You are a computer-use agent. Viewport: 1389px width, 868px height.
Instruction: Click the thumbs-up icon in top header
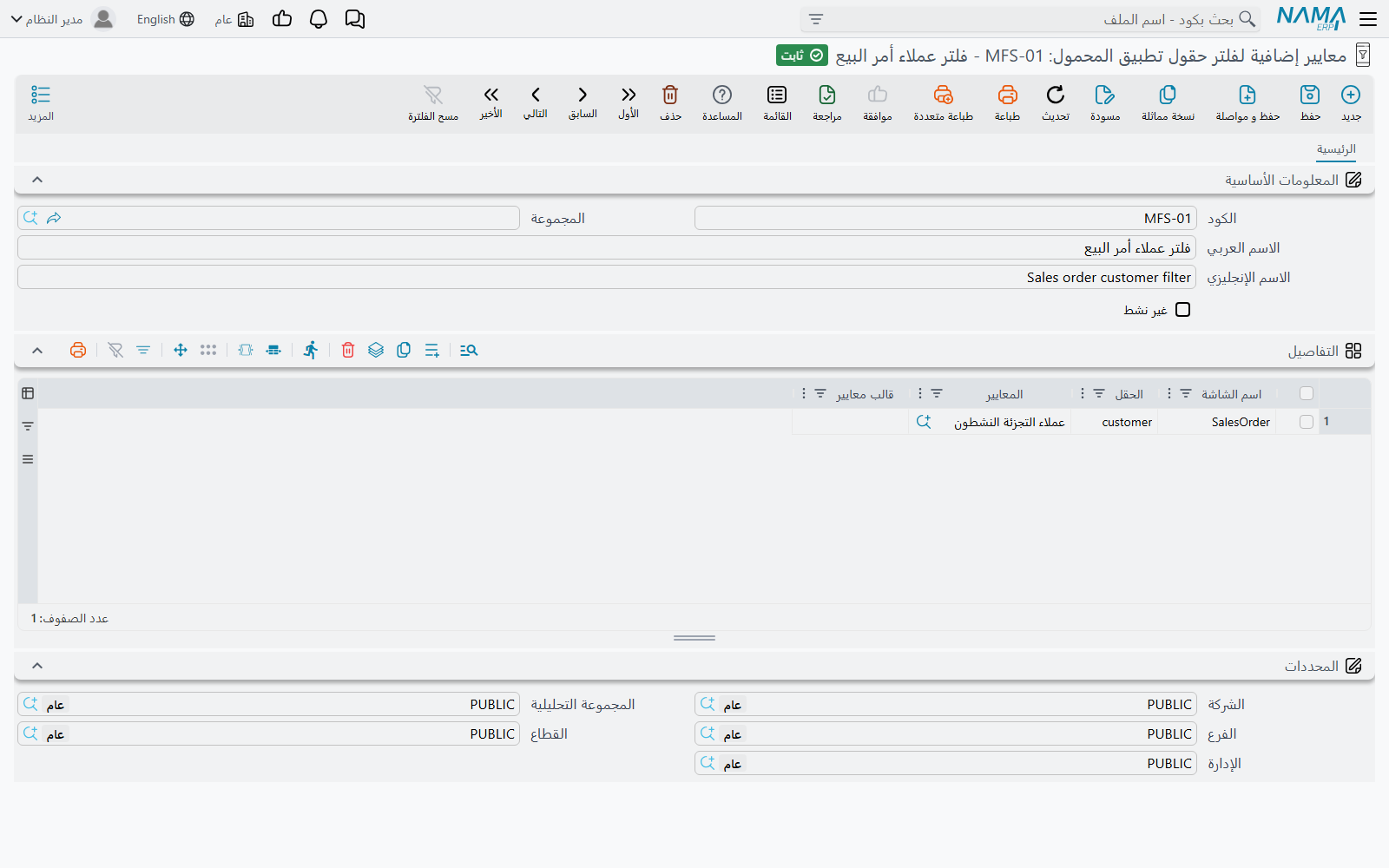pyautogui.click(x=282, y=19)
